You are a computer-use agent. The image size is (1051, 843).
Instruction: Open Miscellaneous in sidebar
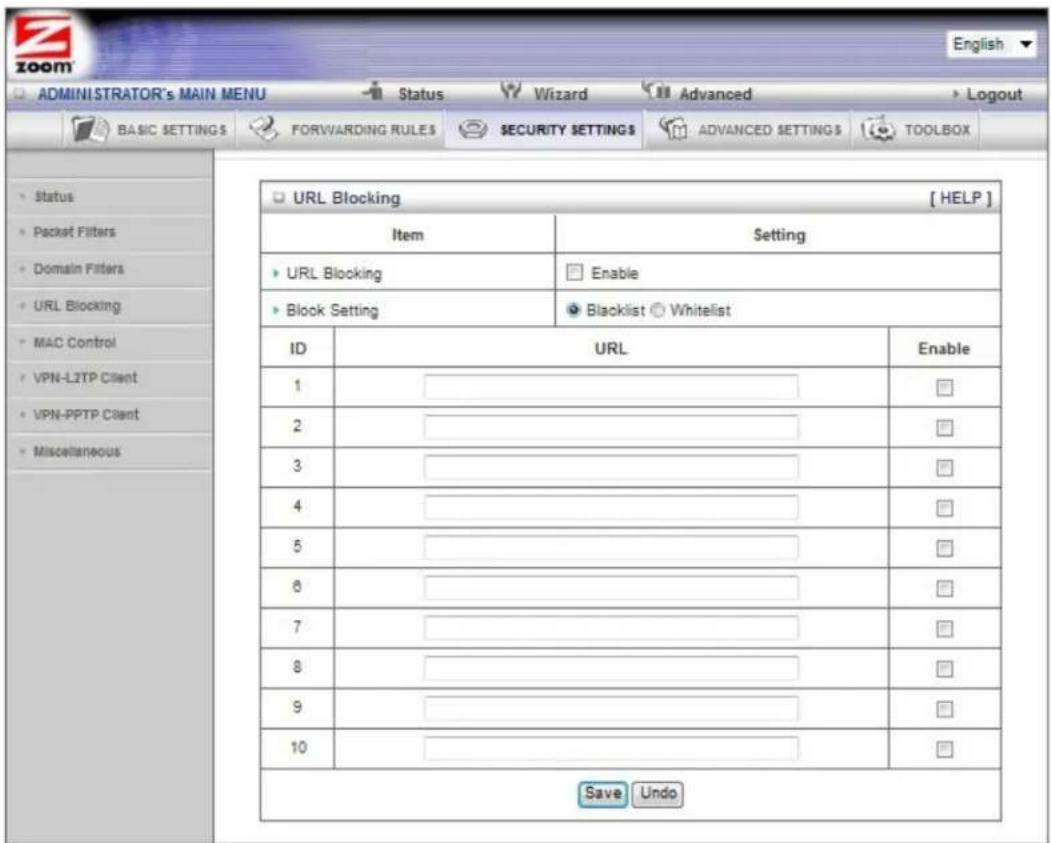[x=77, y=451]
